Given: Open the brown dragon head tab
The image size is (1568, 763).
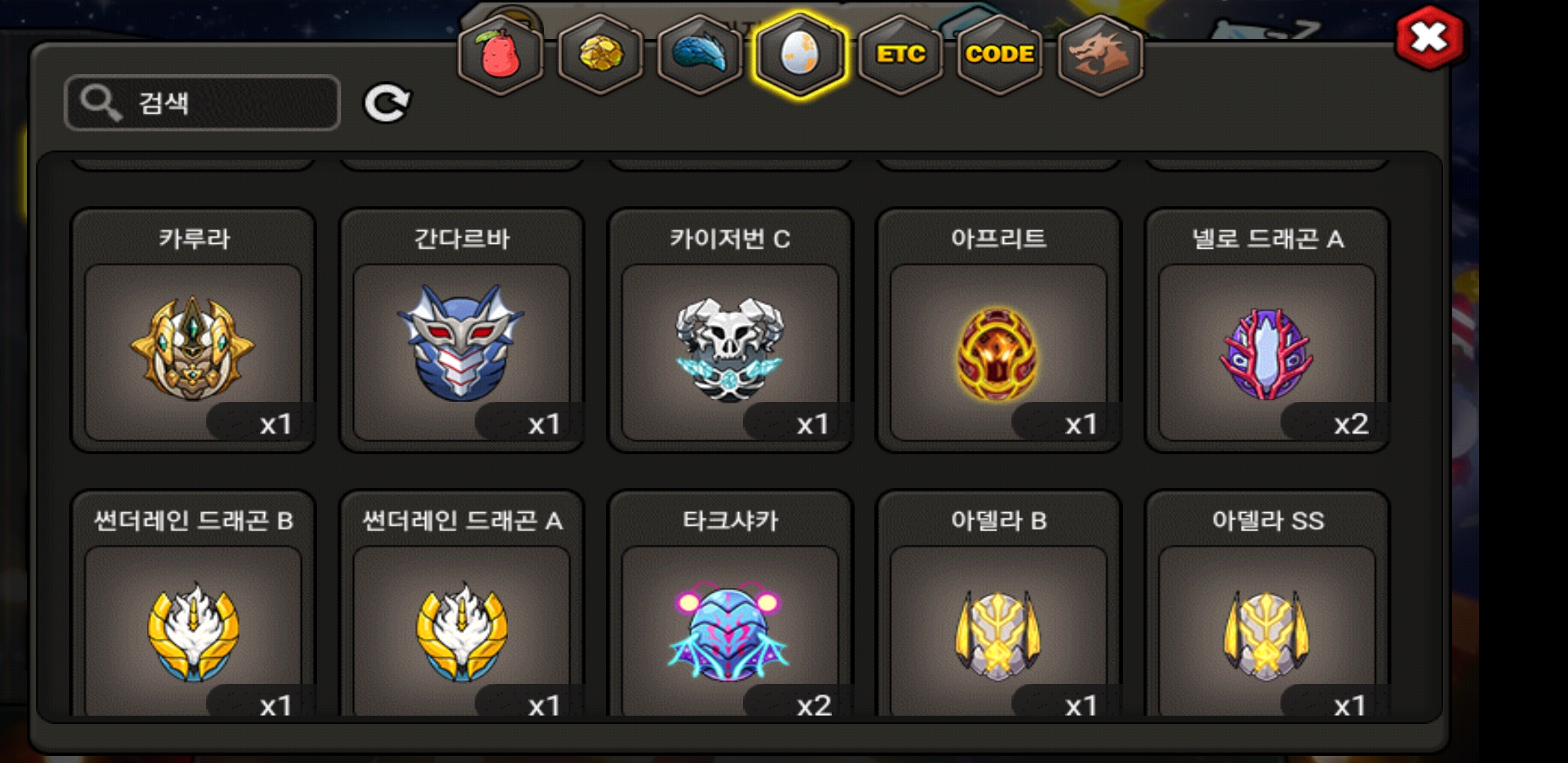Looking at the screenshot, I should (1100, 55).
